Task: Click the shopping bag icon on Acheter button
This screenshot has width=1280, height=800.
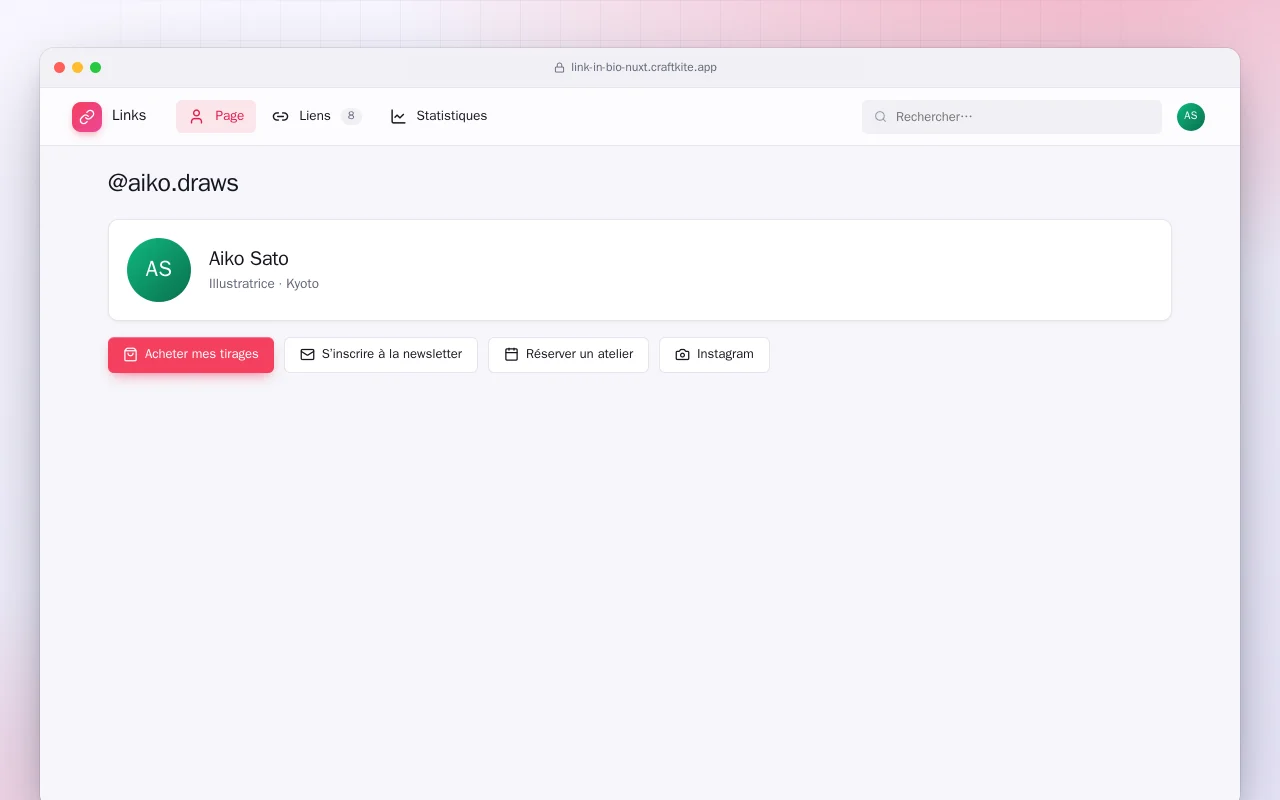Action: click(130, 354)
